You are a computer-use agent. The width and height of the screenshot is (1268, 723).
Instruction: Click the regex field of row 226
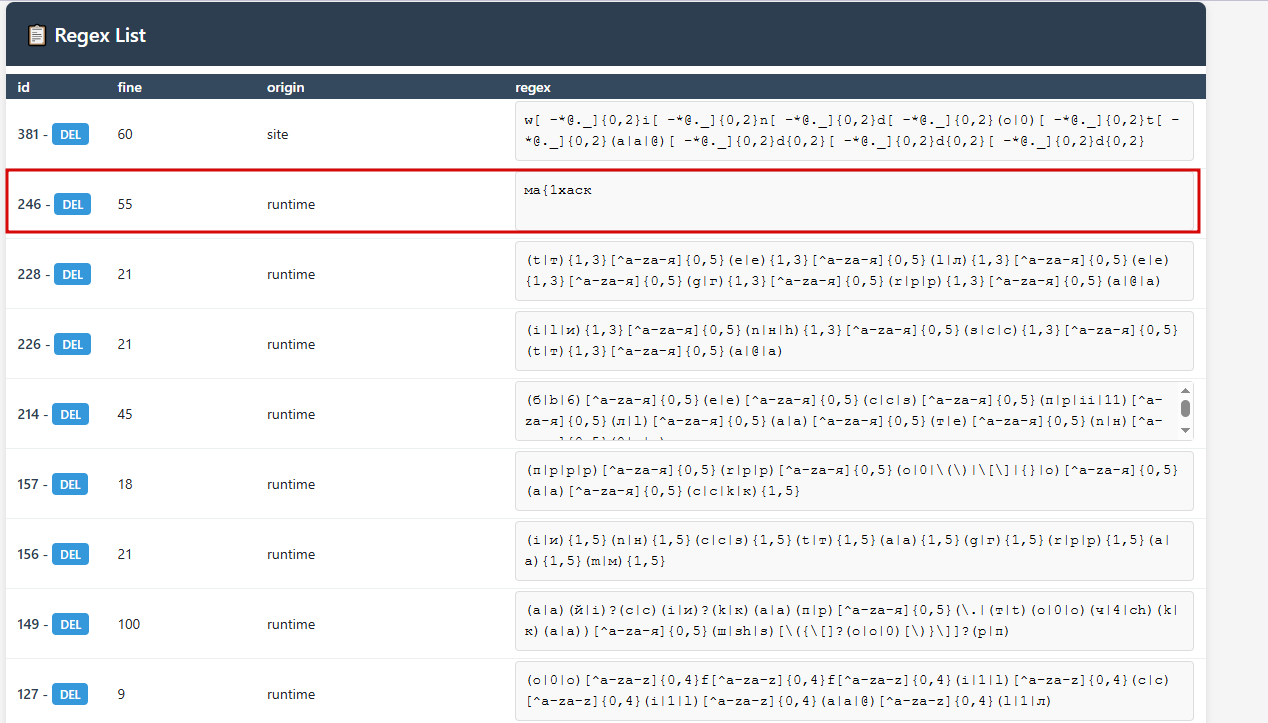[x=854, y=341]
